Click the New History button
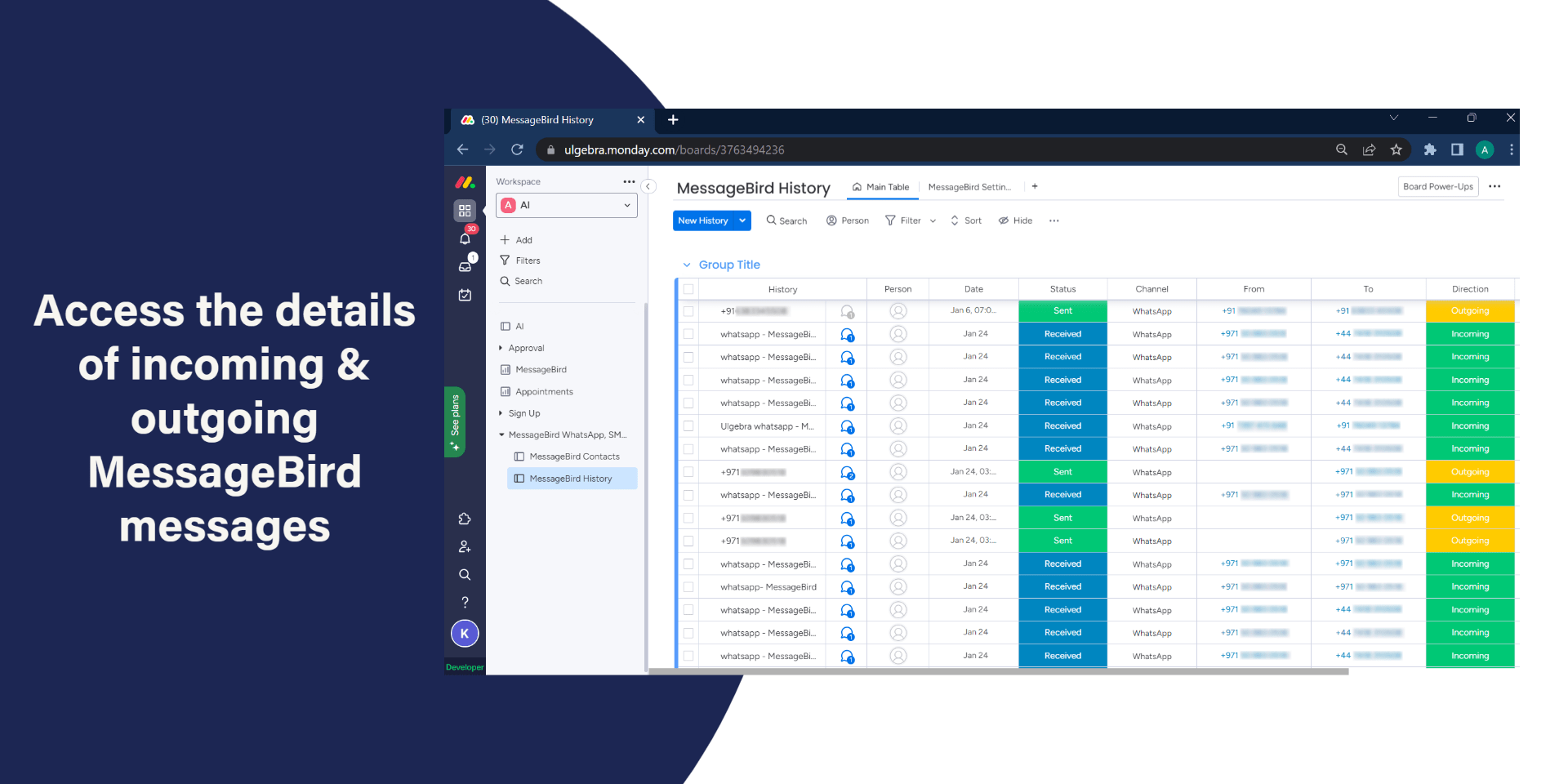Screen dimensions: 1568x784 pos(703,220)
